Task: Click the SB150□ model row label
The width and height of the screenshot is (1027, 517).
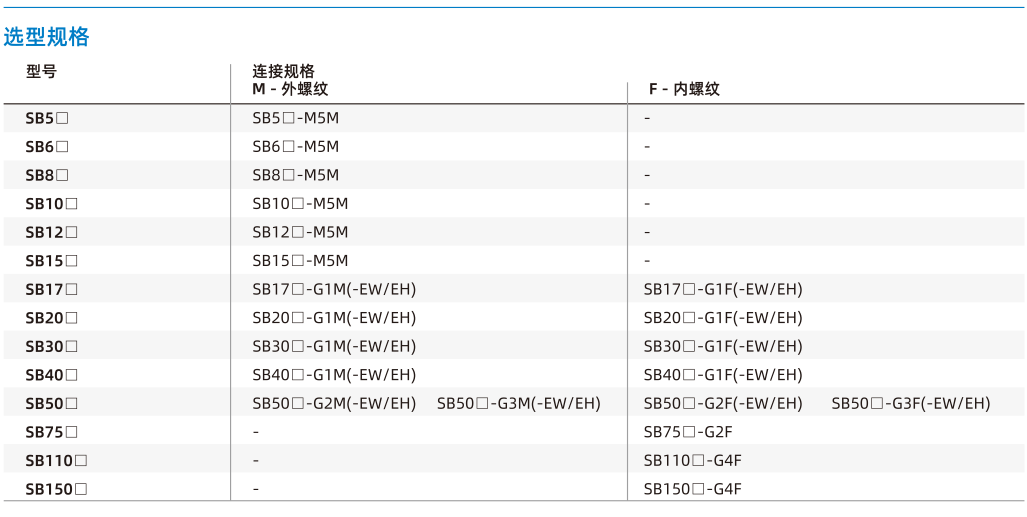Action: [56, 489]
